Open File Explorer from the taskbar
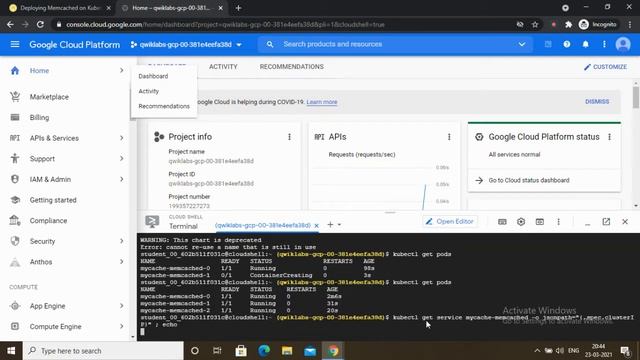The width and height of the screenshot is (640, 360). coord(287,351)
